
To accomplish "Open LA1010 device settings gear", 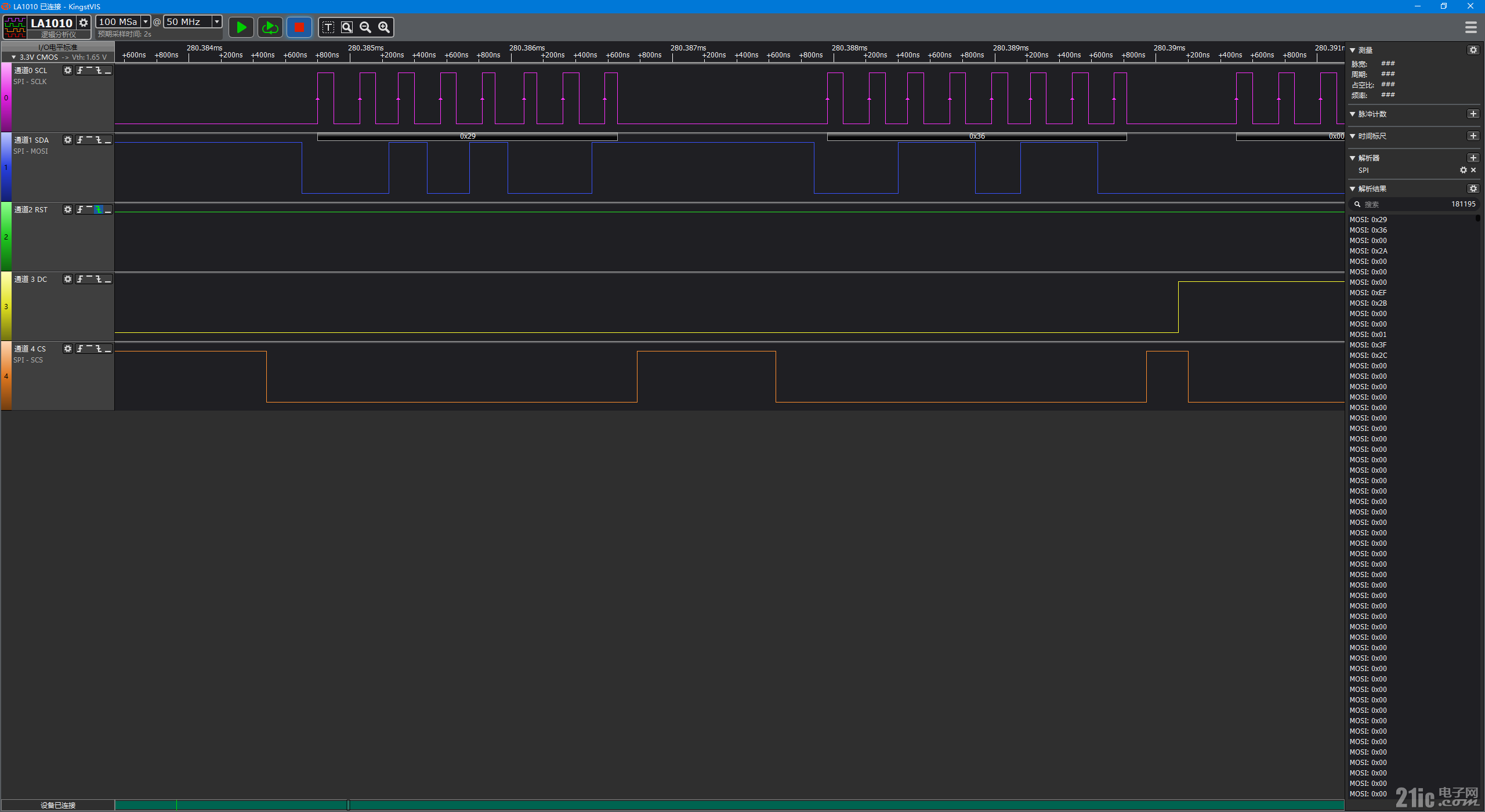I will tap(84, 23).
